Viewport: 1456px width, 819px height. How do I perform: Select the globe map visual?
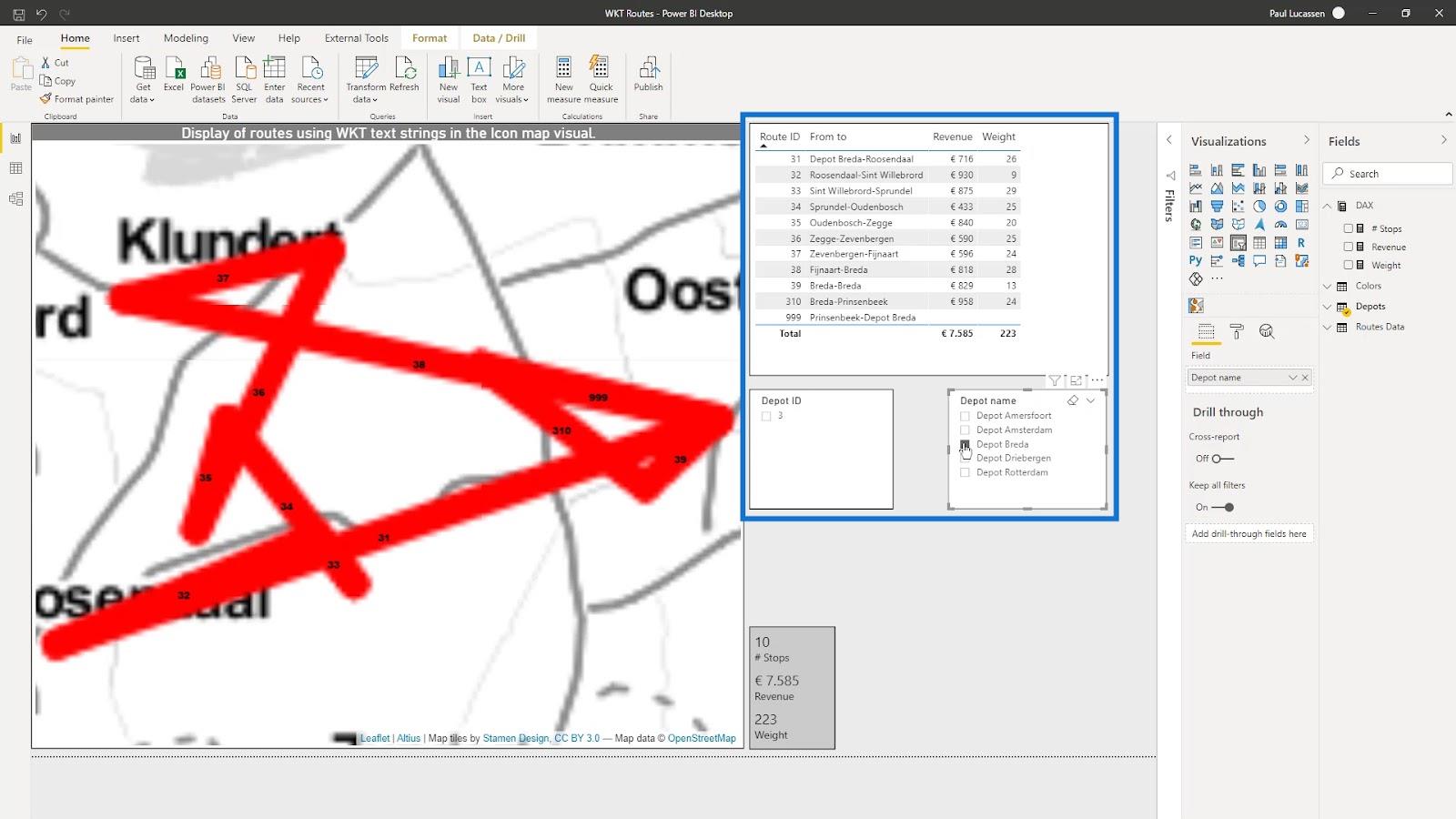[1196, 224]
